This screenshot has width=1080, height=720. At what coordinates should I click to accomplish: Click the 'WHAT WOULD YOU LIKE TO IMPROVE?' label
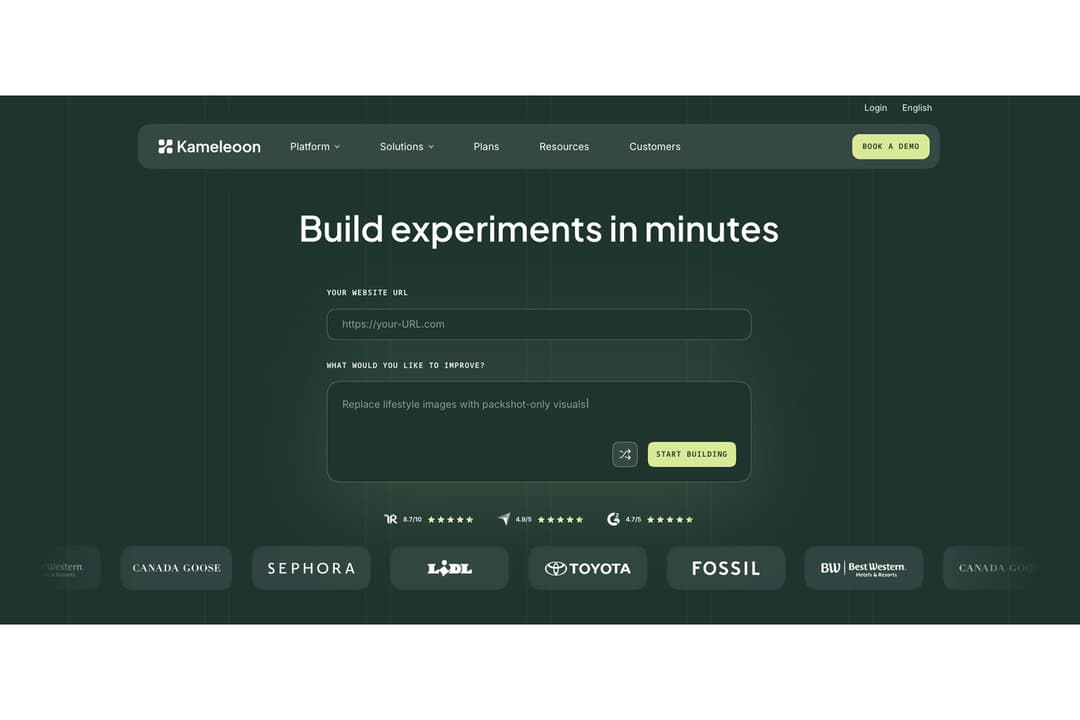coord(406,365)
